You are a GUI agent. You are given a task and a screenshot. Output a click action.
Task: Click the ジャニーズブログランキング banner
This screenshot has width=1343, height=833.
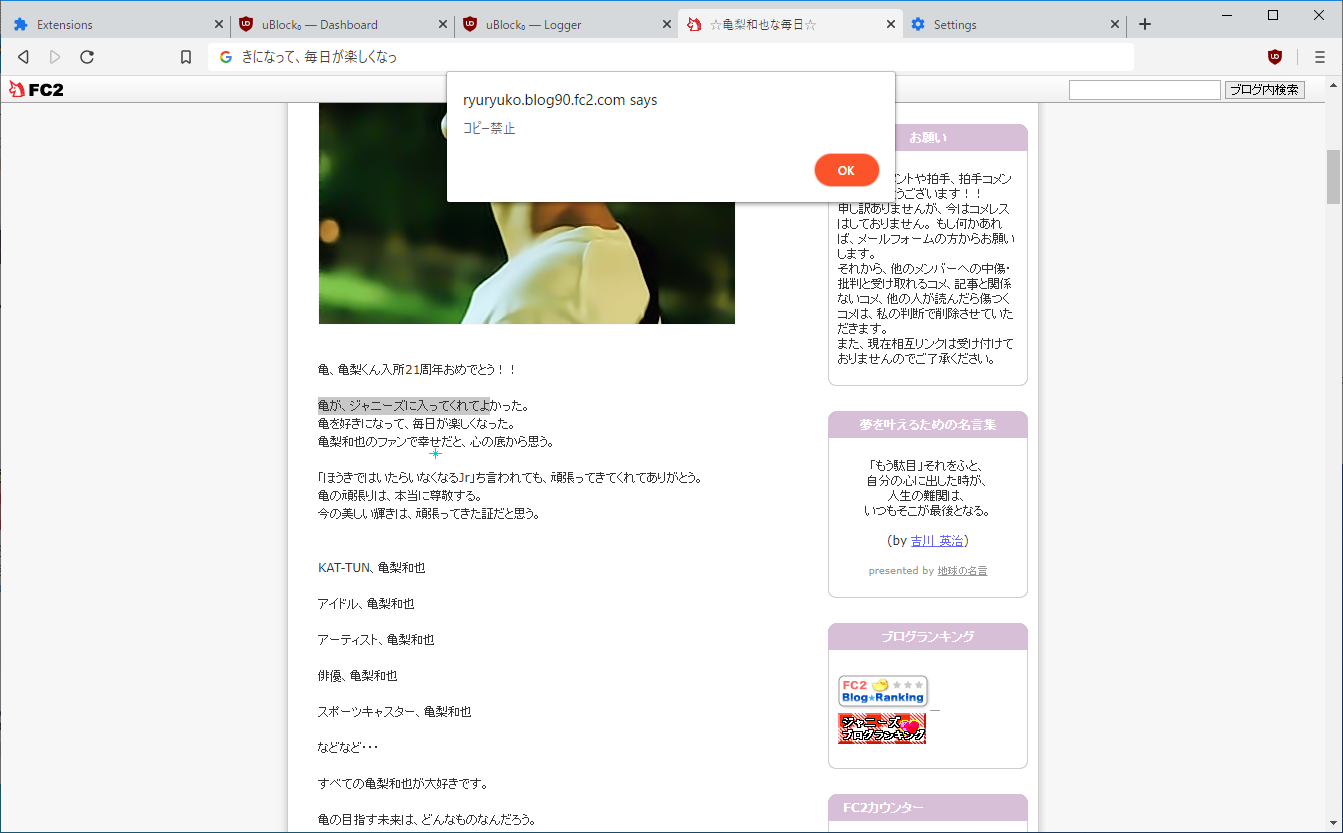882,728
